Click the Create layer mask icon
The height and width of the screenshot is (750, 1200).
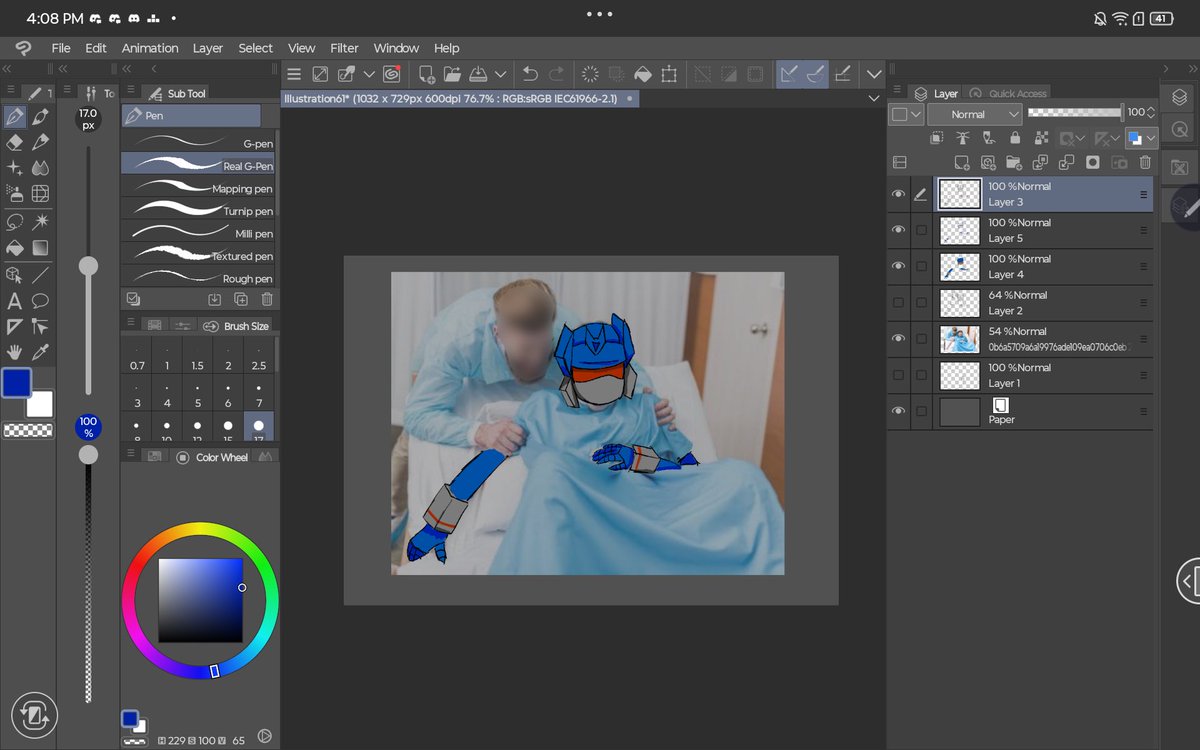tap(1093, 162)
